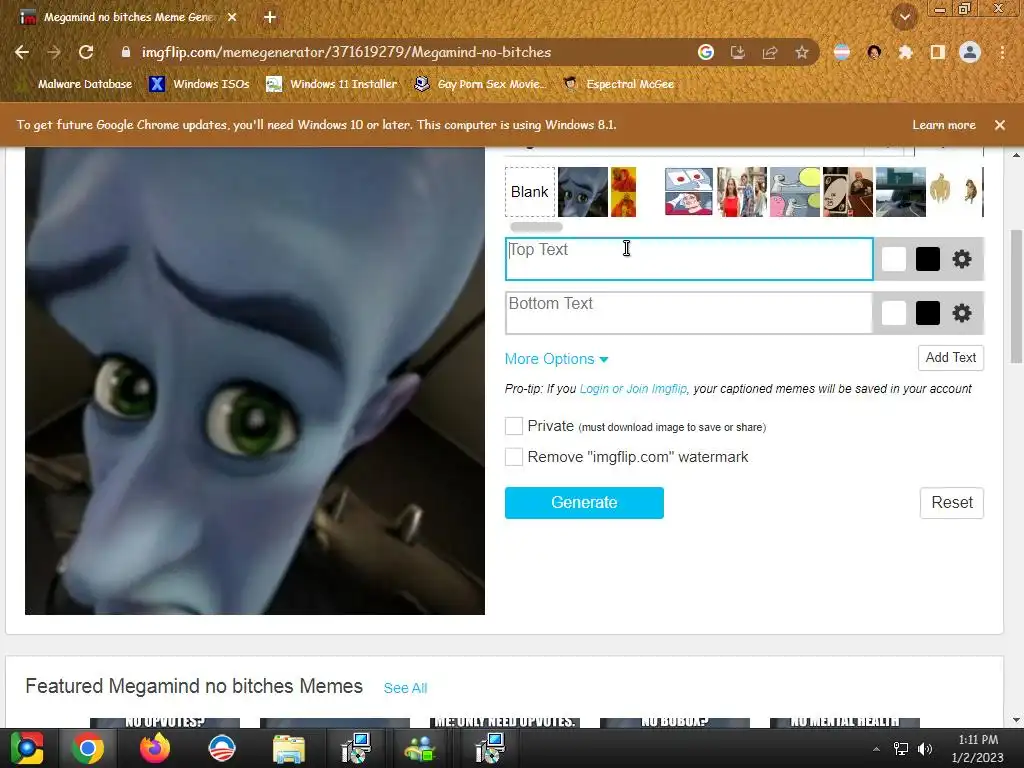This screenshot has width=1024, height=768.
Task: Follow the Login or Join Imgflip link
Action: pos(633,389)
